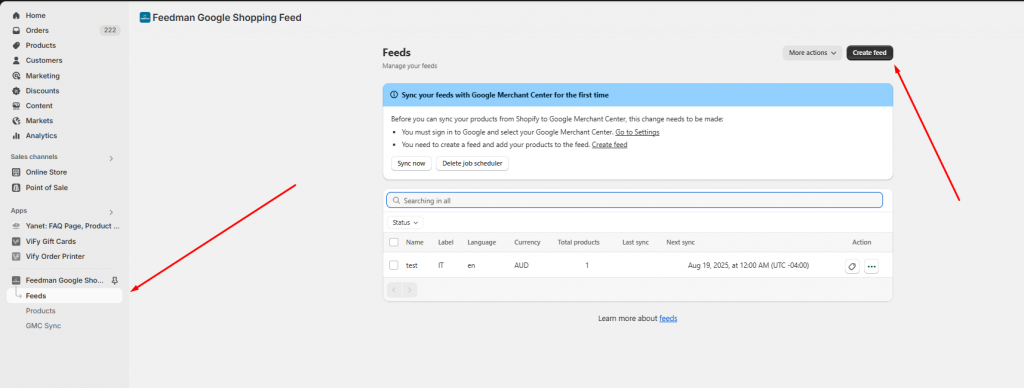Click the Home icon in the sidebar
Image resolution: width=1024 pixels, height=388 pixels.
pos(16,15)
